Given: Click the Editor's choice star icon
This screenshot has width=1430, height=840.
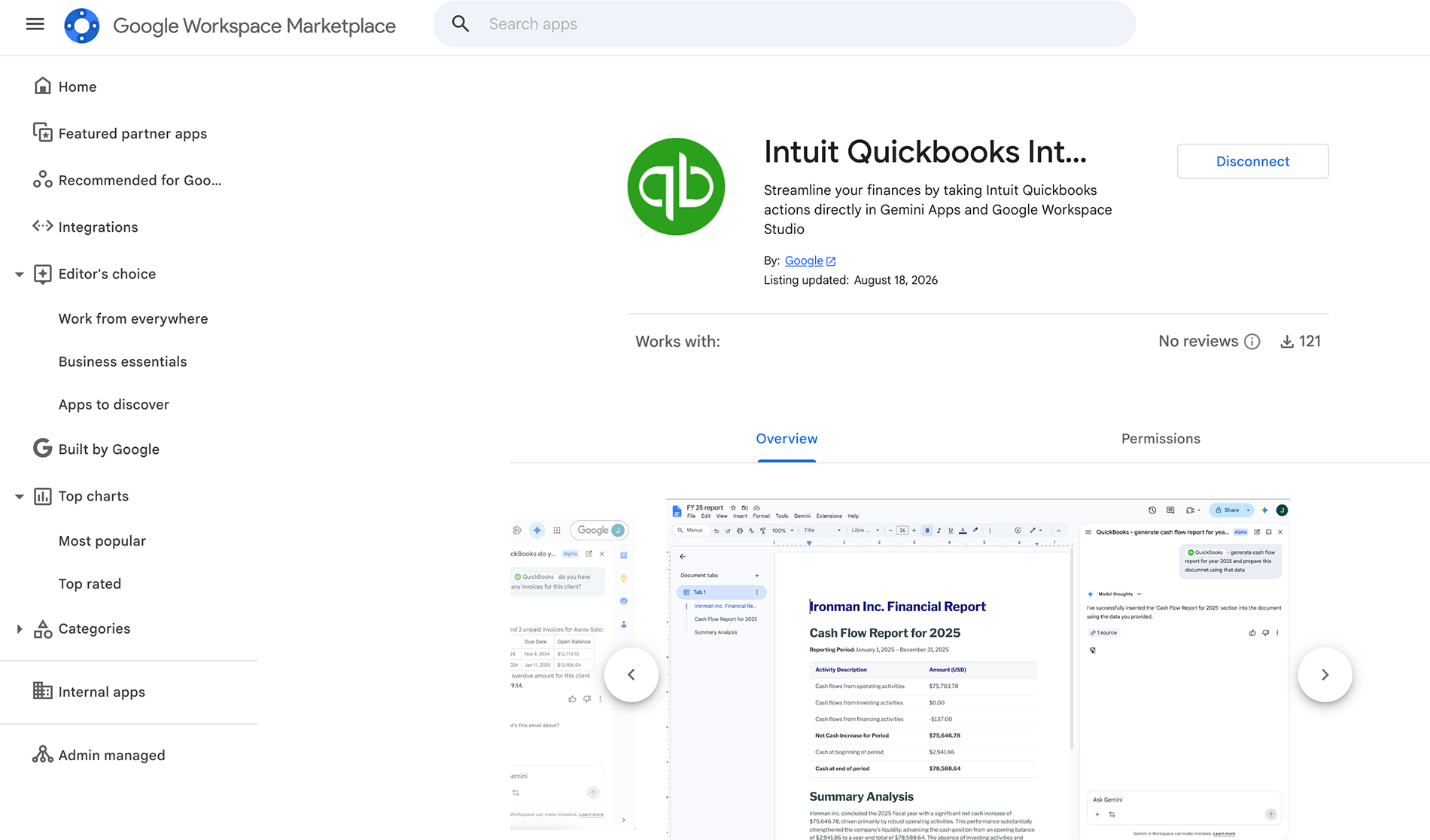Looking at the screenshot, I should (43, 274).
